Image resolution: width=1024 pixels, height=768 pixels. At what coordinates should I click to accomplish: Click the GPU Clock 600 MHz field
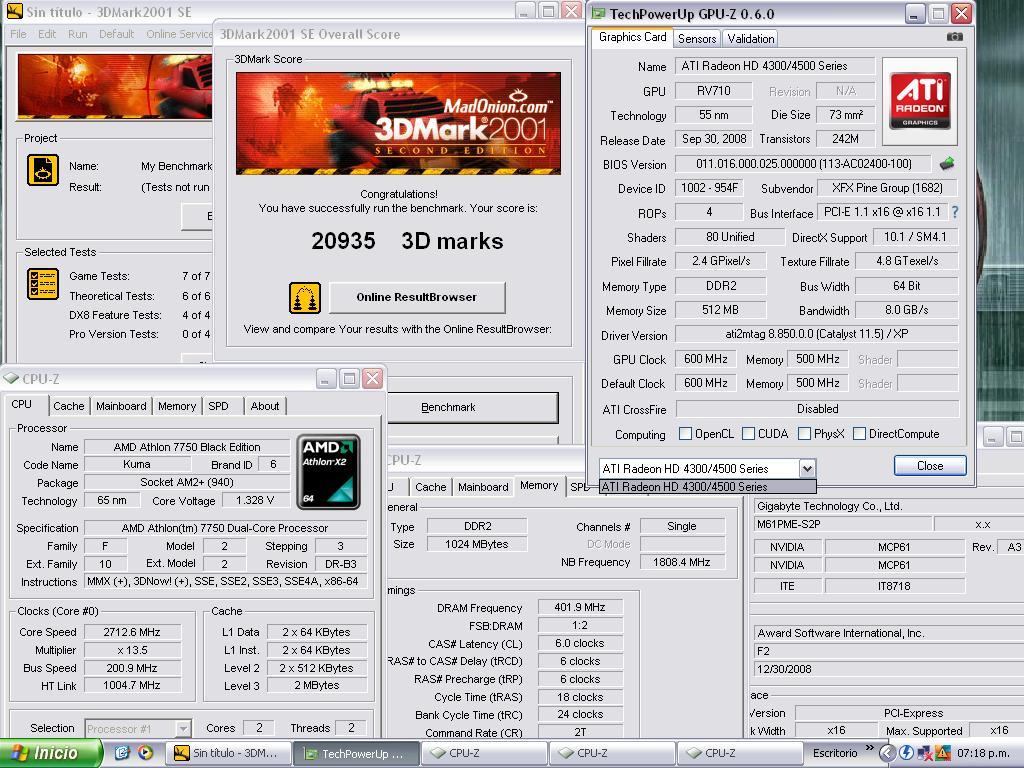pos(705,359)
